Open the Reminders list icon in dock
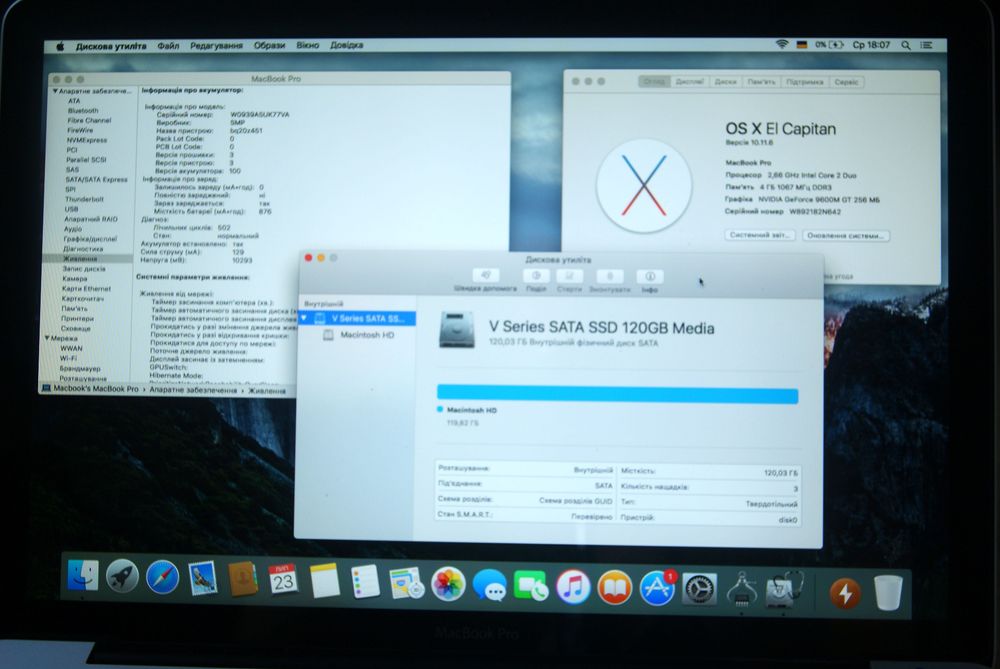Screen dimensions: 1000x669 pyautogui.click(x=365, y=582)
